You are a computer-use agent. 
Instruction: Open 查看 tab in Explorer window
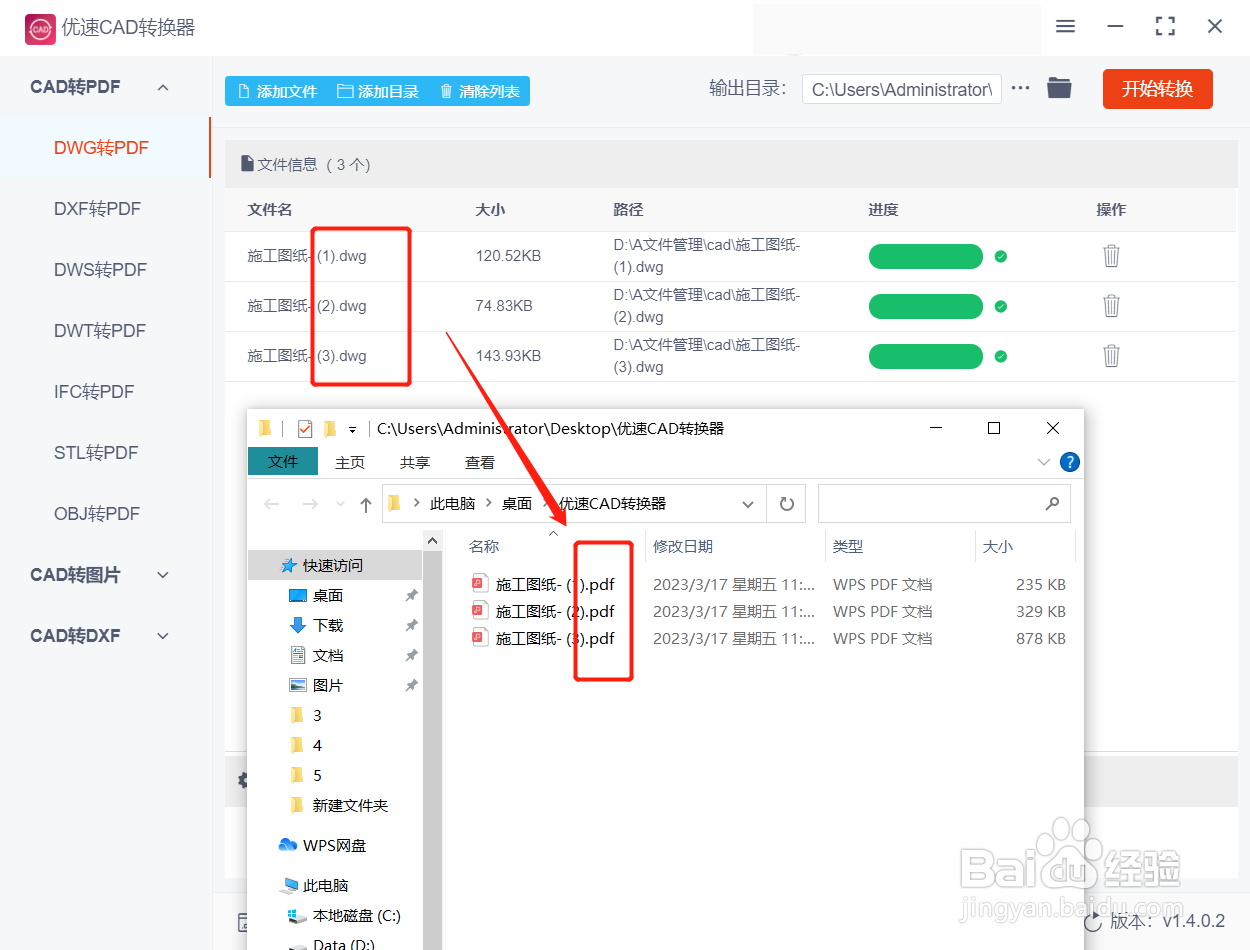coord(480,462)
